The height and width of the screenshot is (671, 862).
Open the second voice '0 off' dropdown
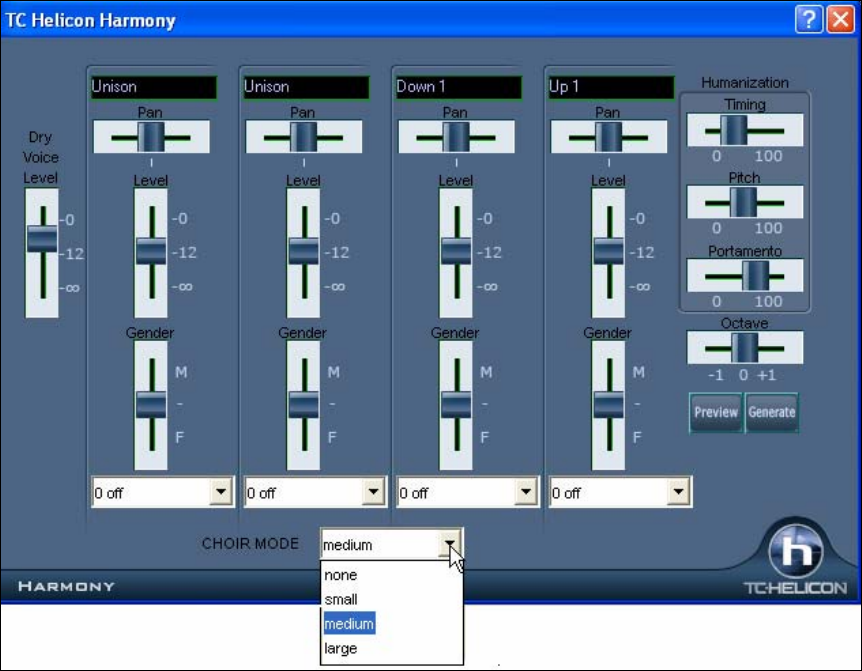tap(373, 492)
